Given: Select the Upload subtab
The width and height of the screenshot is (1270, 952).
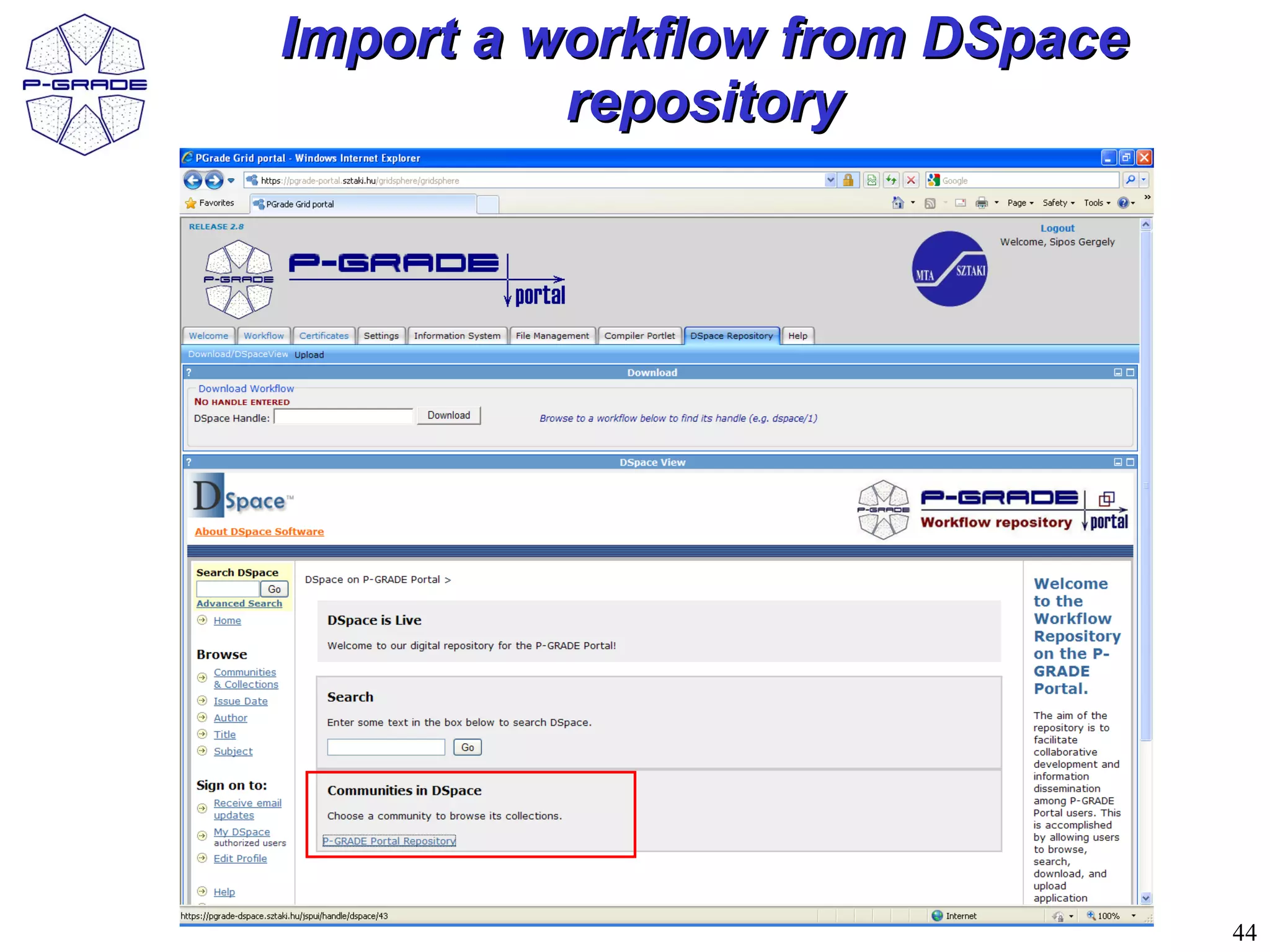Looking at the screenshot, I should point(309,355).
